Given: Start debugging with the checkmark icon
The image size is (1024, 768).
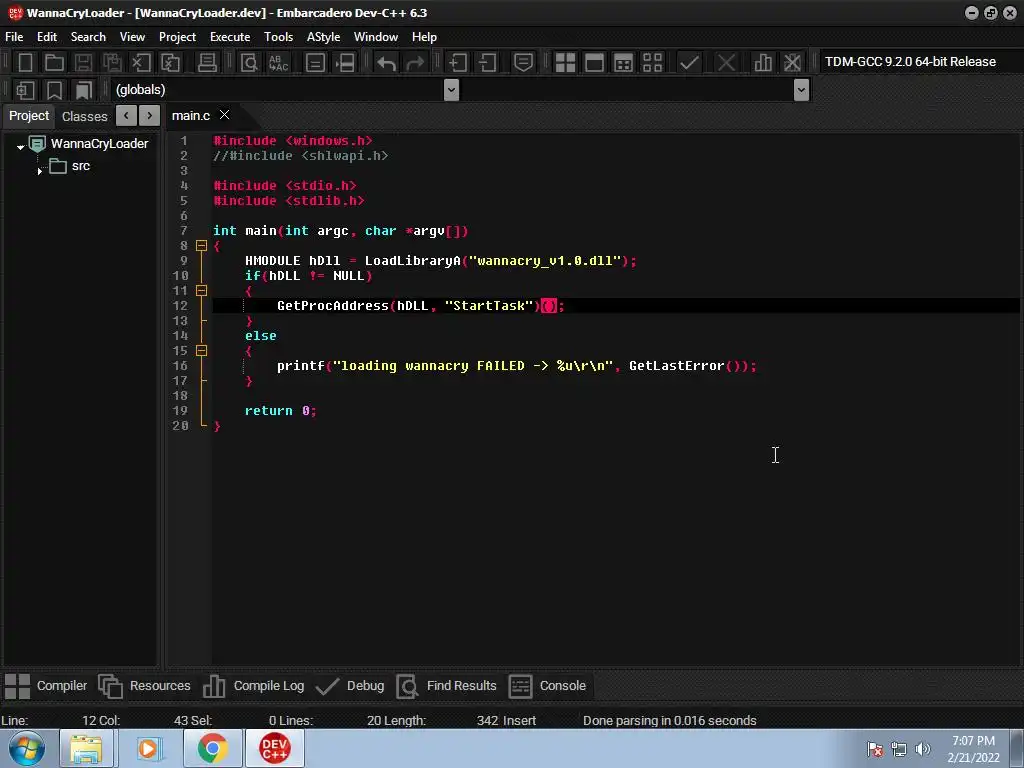Looking at the screenshot, I should click(689, 63).
